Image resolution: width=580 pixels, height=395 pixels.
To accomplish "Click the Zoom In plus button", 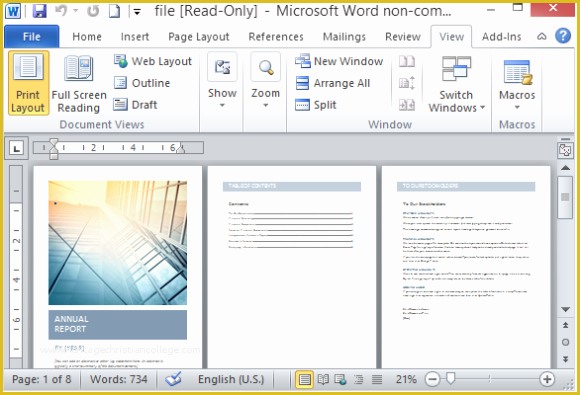I will [x=547, y=379].
